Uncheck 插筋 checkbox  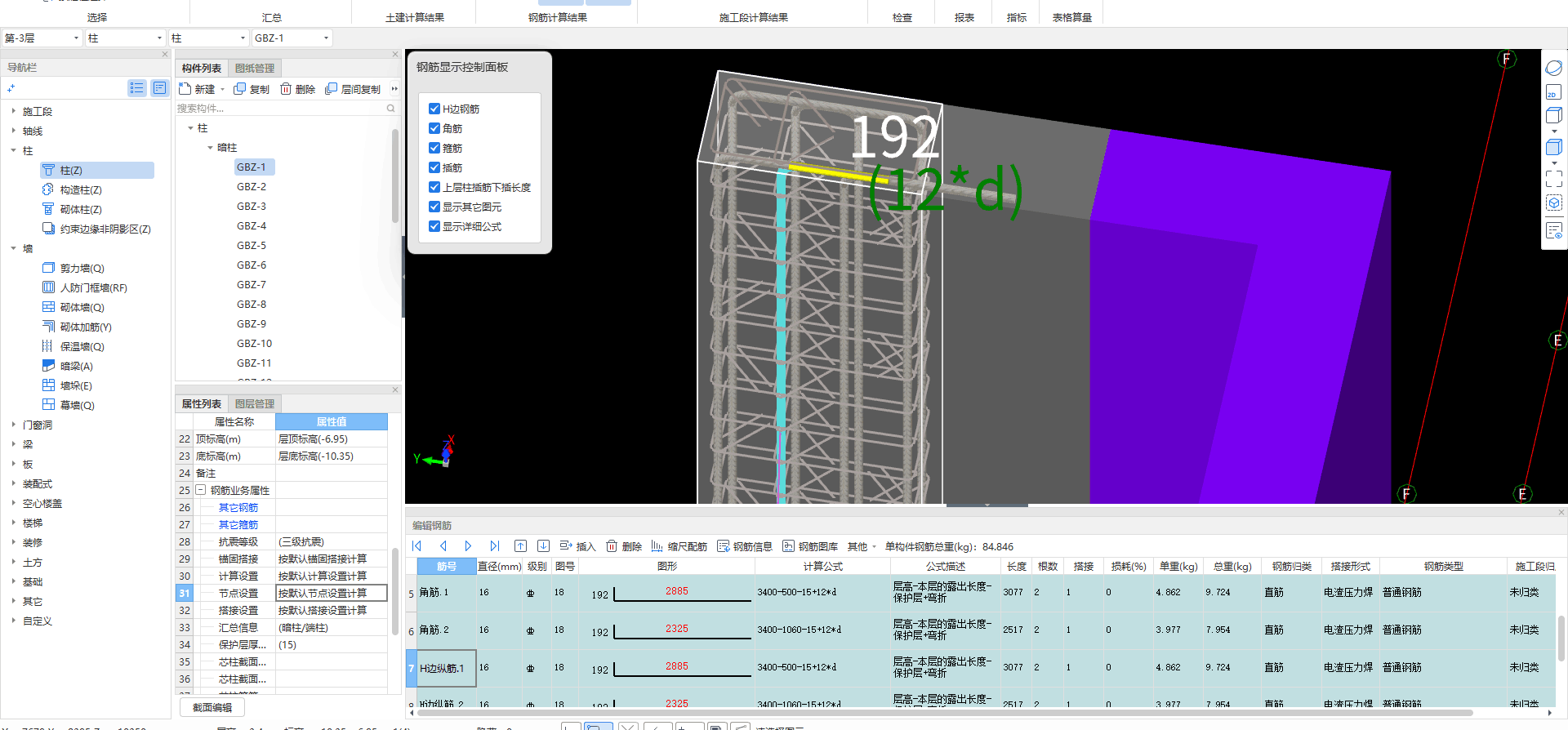(x=434, y=167)
